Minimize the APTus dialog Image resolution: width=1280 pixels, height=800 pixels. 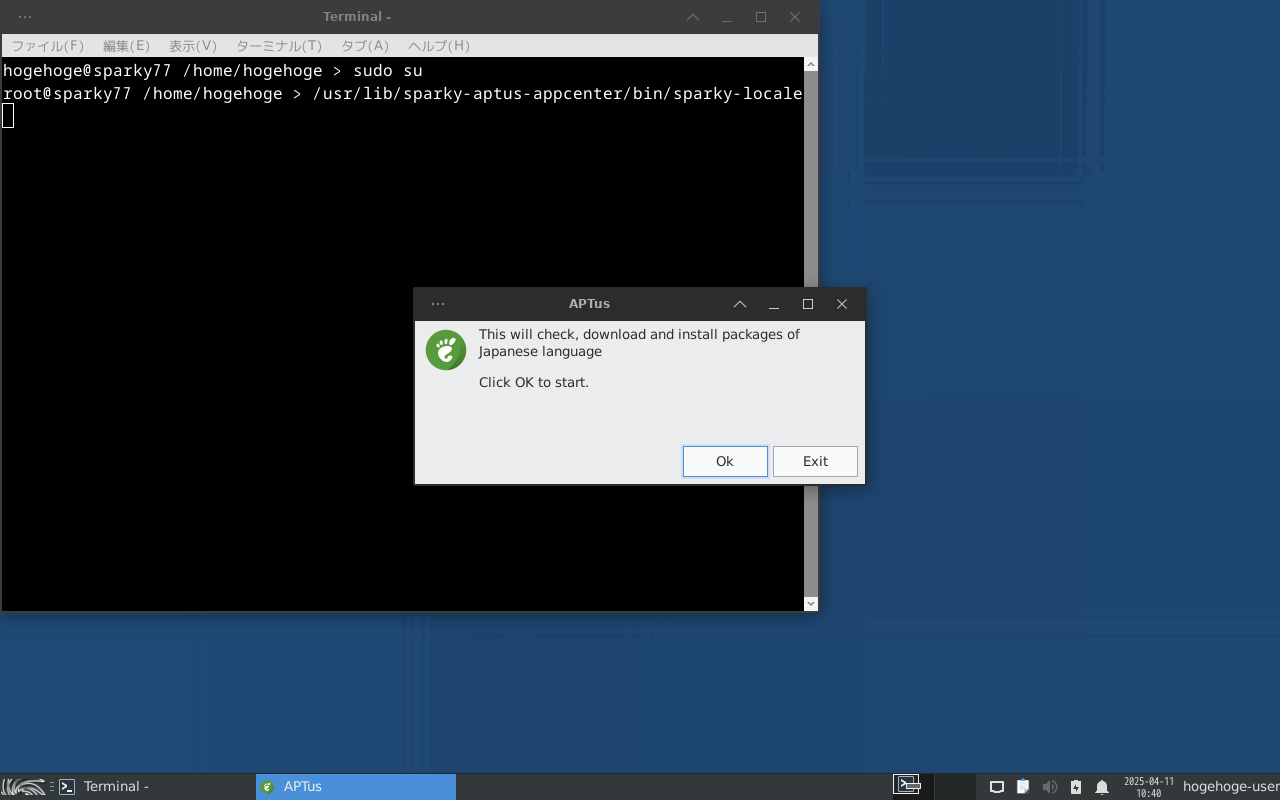(774, 304)
